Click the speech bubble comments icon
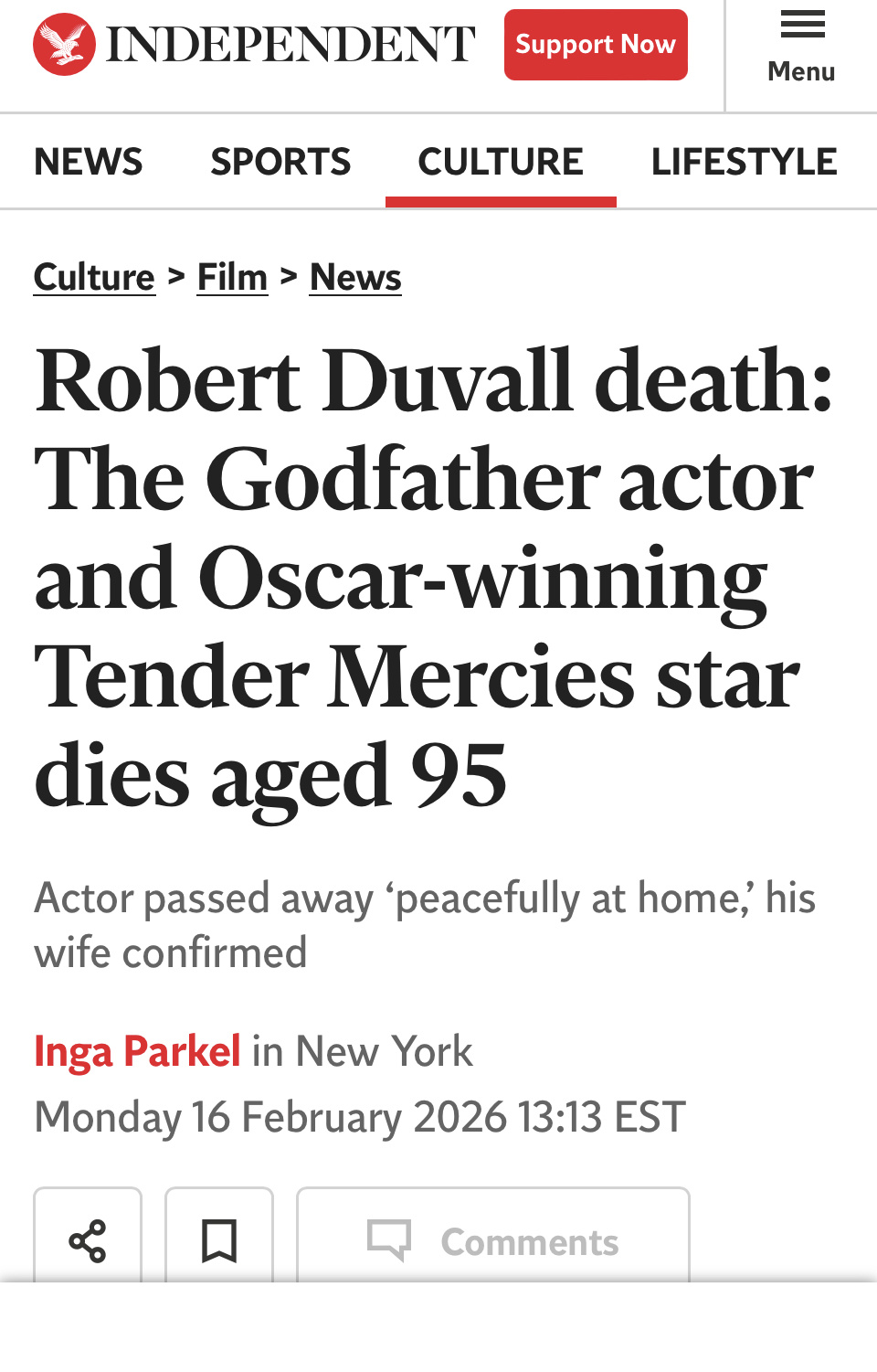Screen dimensions: 877x1372 coord(389,1240)
